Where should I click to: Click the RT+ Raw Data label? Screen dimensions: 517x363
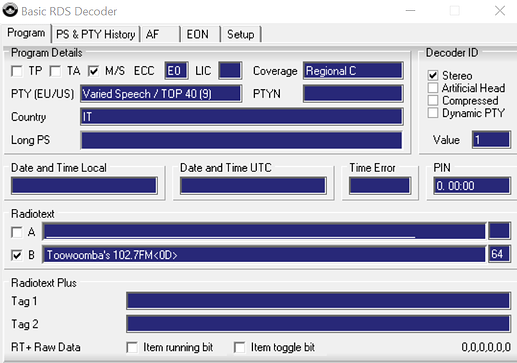point(46,347)
